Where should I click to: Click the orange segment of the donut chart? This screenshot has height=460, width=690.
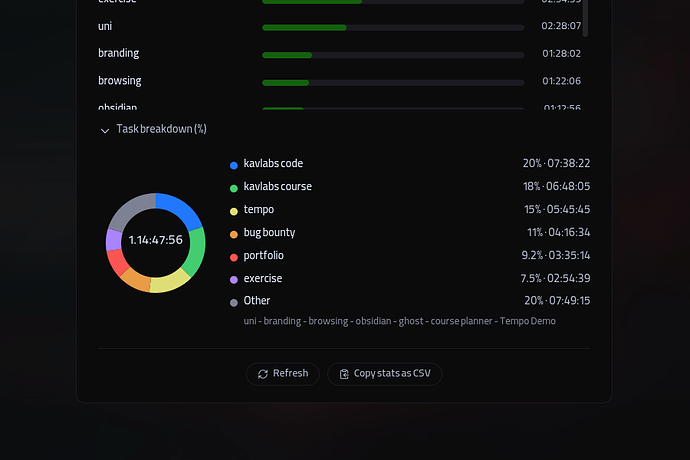136,280
